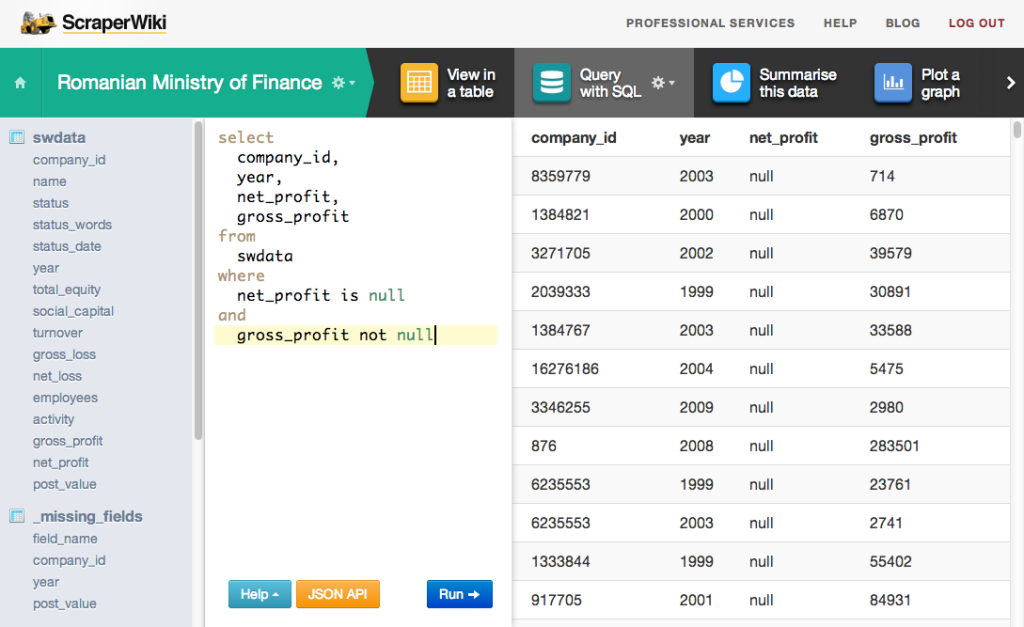Expand the Help button dropdown arrow

(276, 593)
